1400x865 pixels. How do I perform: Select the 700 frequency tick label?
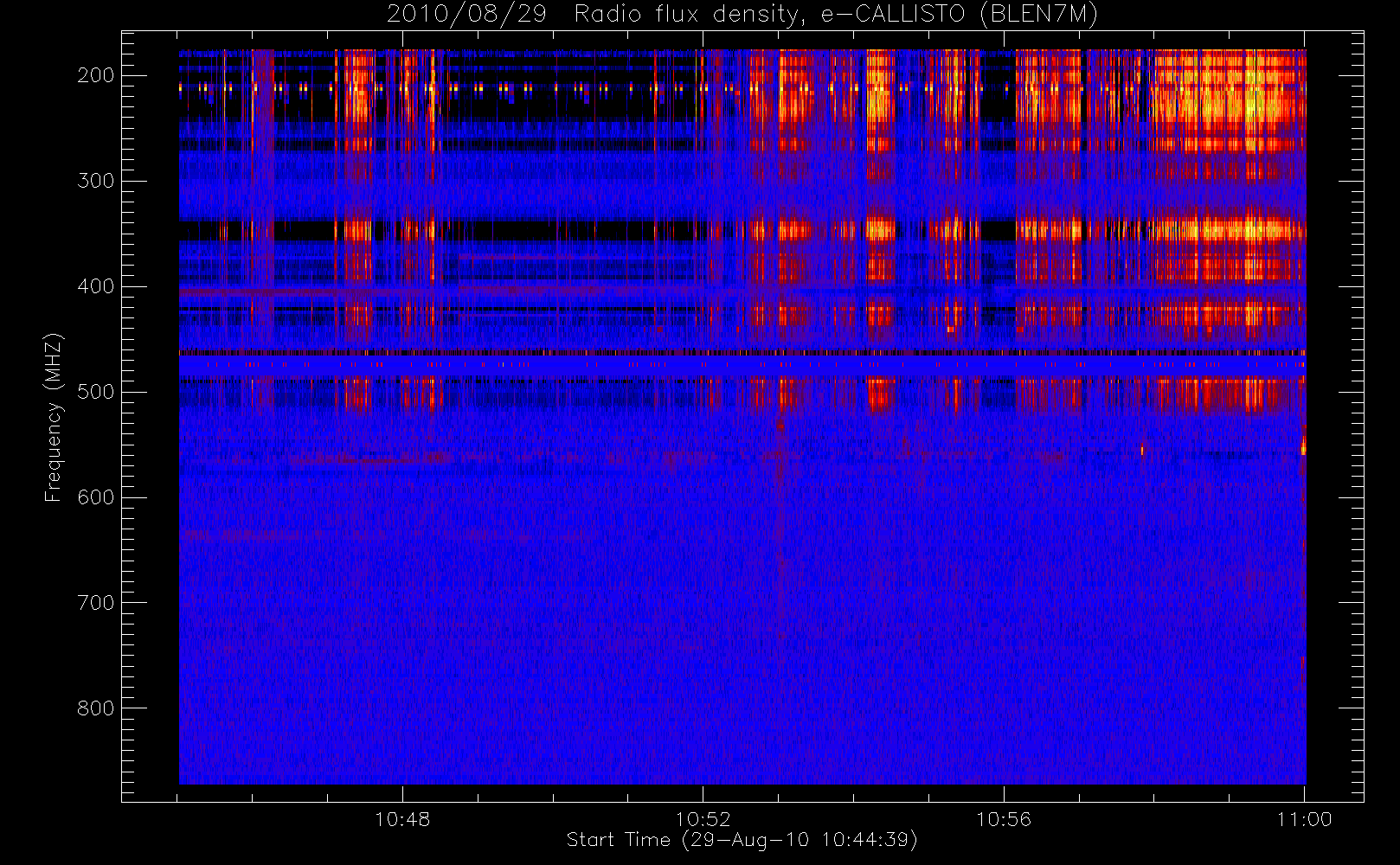[95, 603]
